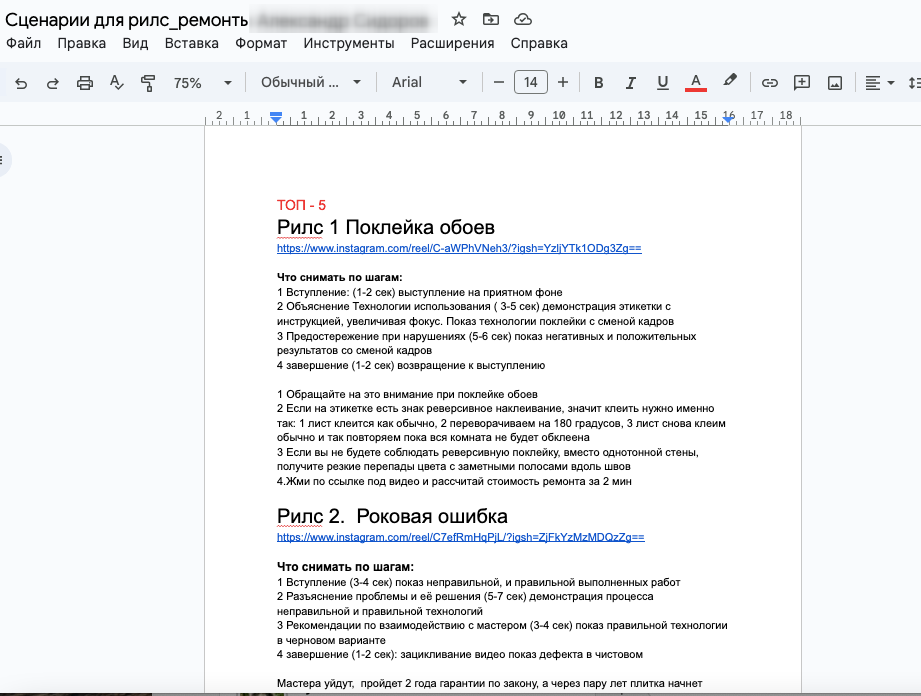
Task: Click the right indent marker on ruler
Action: 728,119
